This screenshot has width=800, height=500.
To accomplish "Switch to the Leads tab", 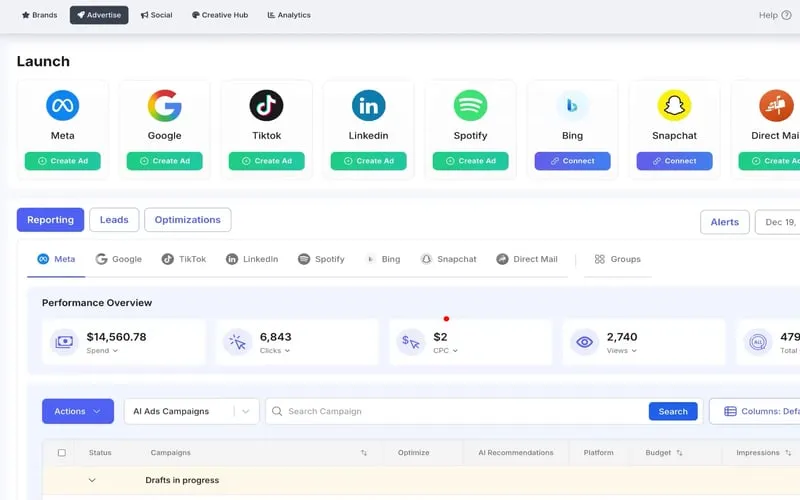I will 114,220.
